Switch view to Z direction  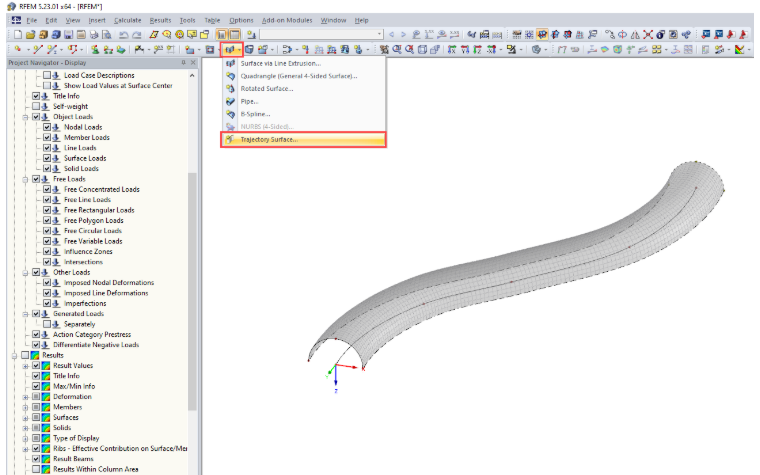coord(477,49)
